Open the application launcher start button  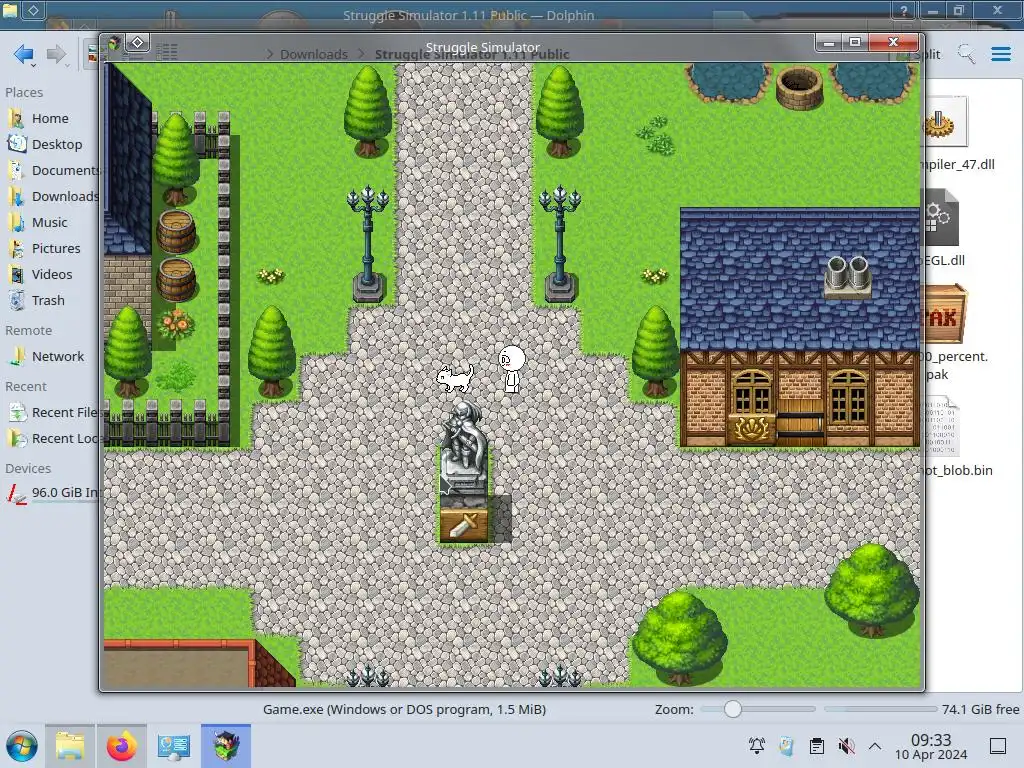22,746
